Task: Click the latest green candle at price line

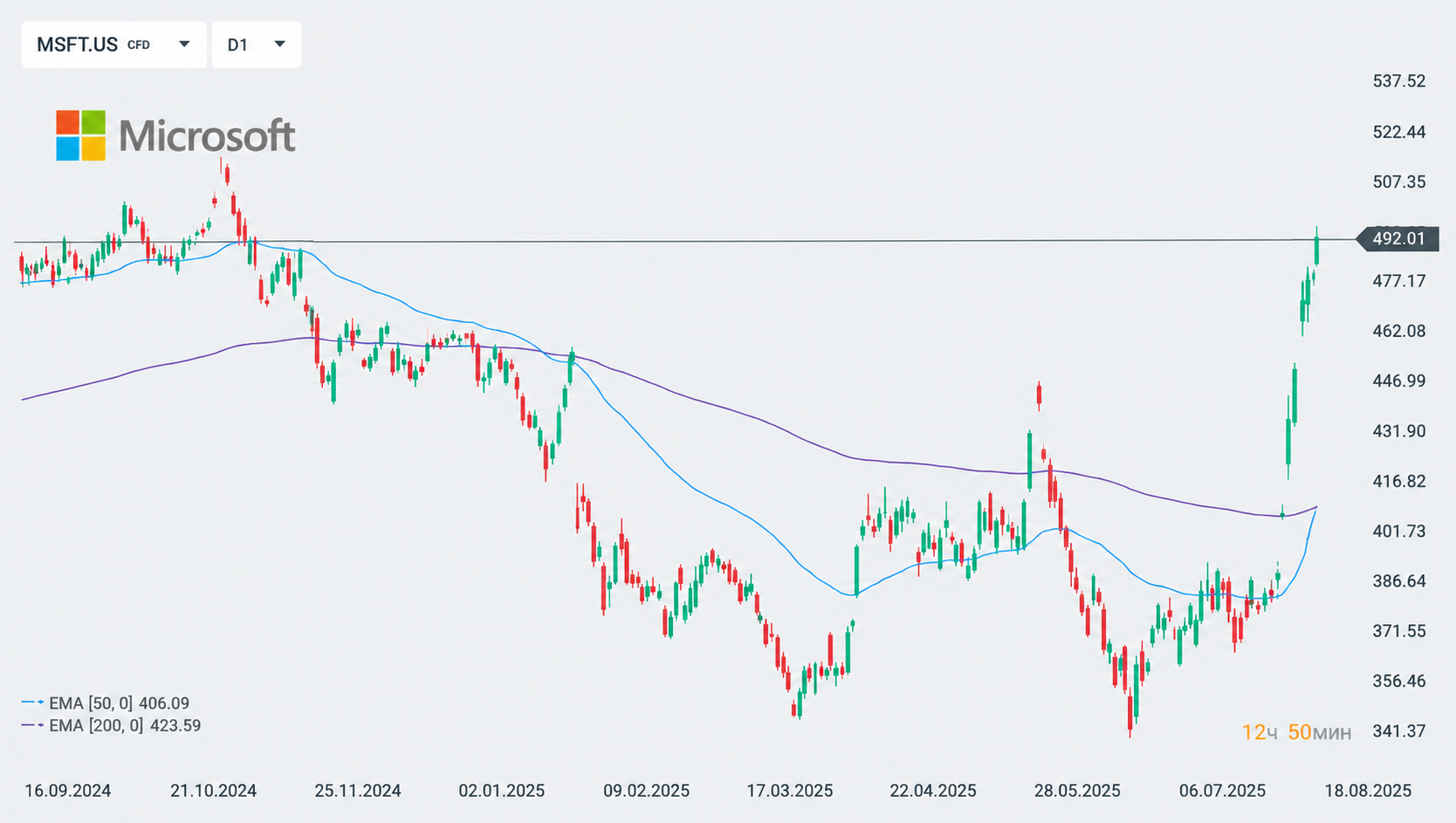Action: [1316, 248]
